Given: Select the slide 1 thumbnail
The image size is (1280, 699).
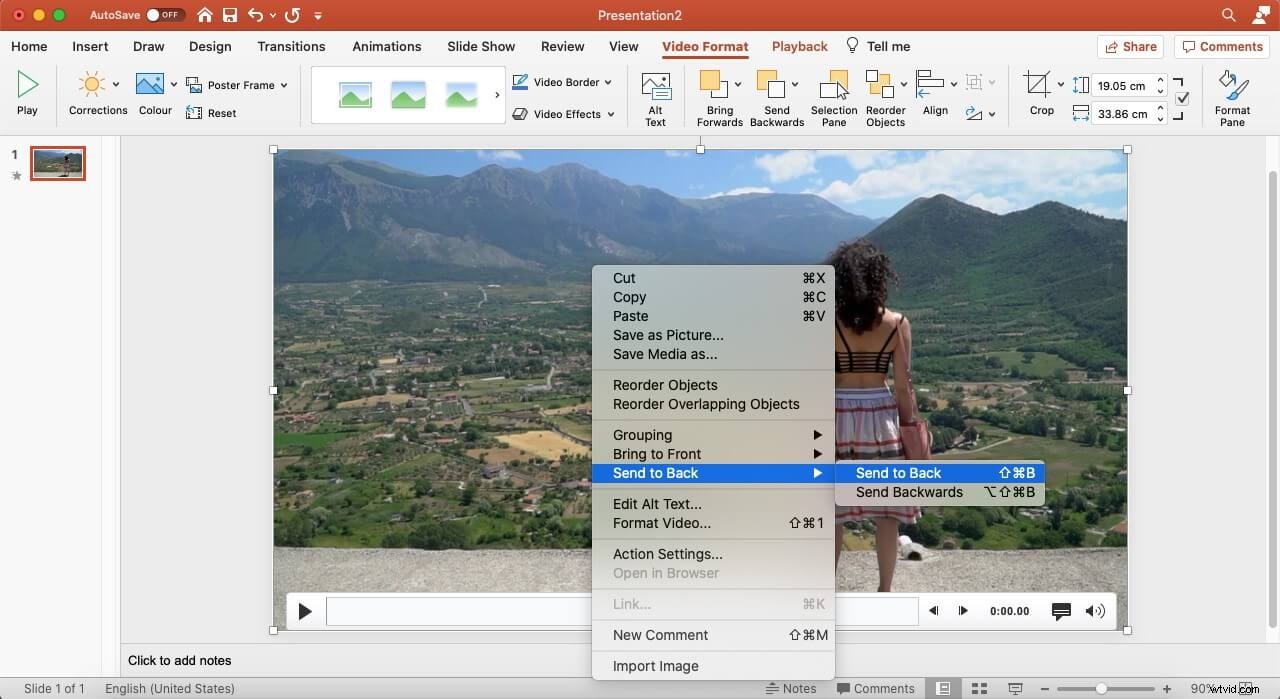Looking at the screenshot, I should pos(57,162).
